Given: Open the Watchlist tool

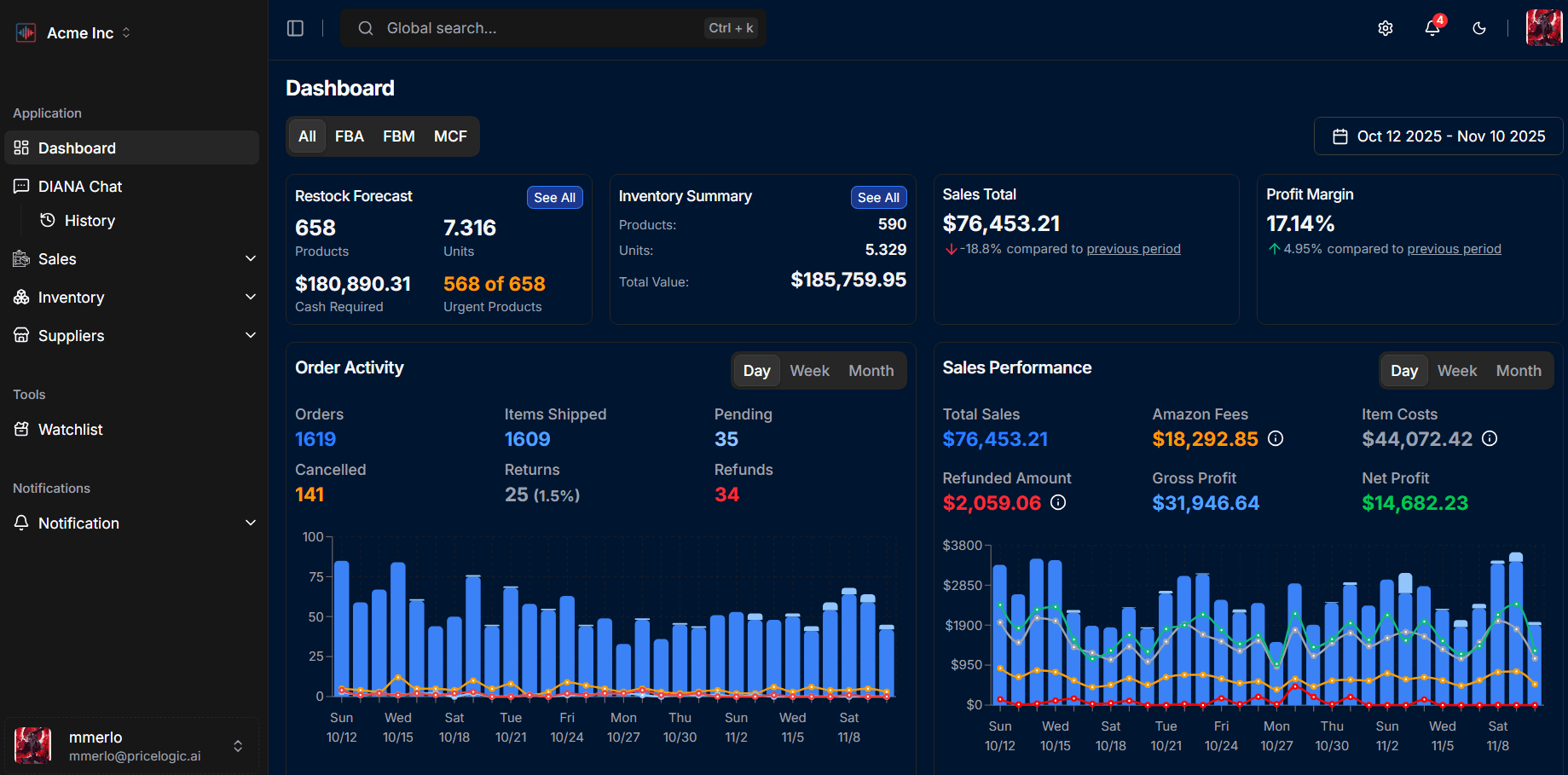Looking at the screenshot, I should (70, 430).
